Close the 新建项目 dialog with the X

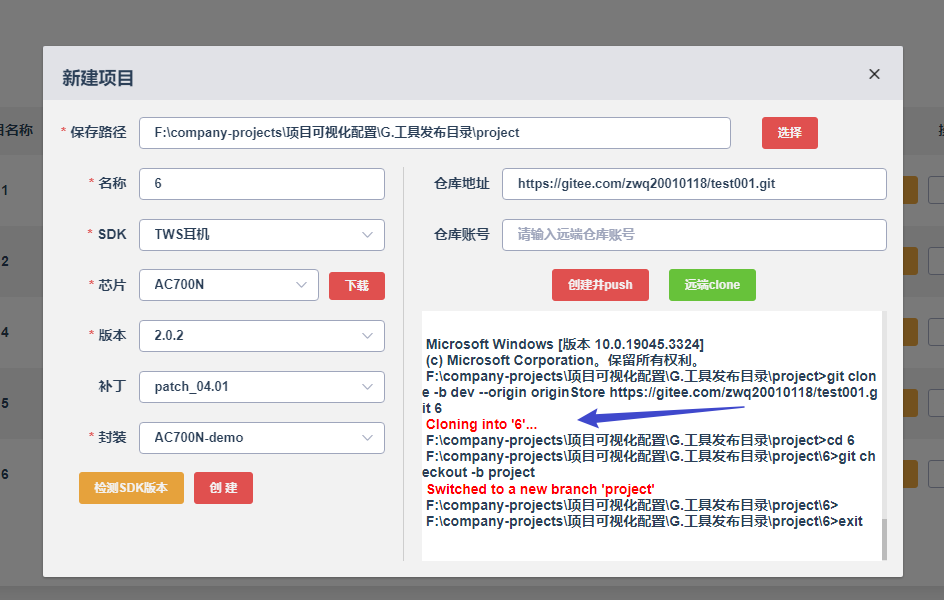click(874, 74)
